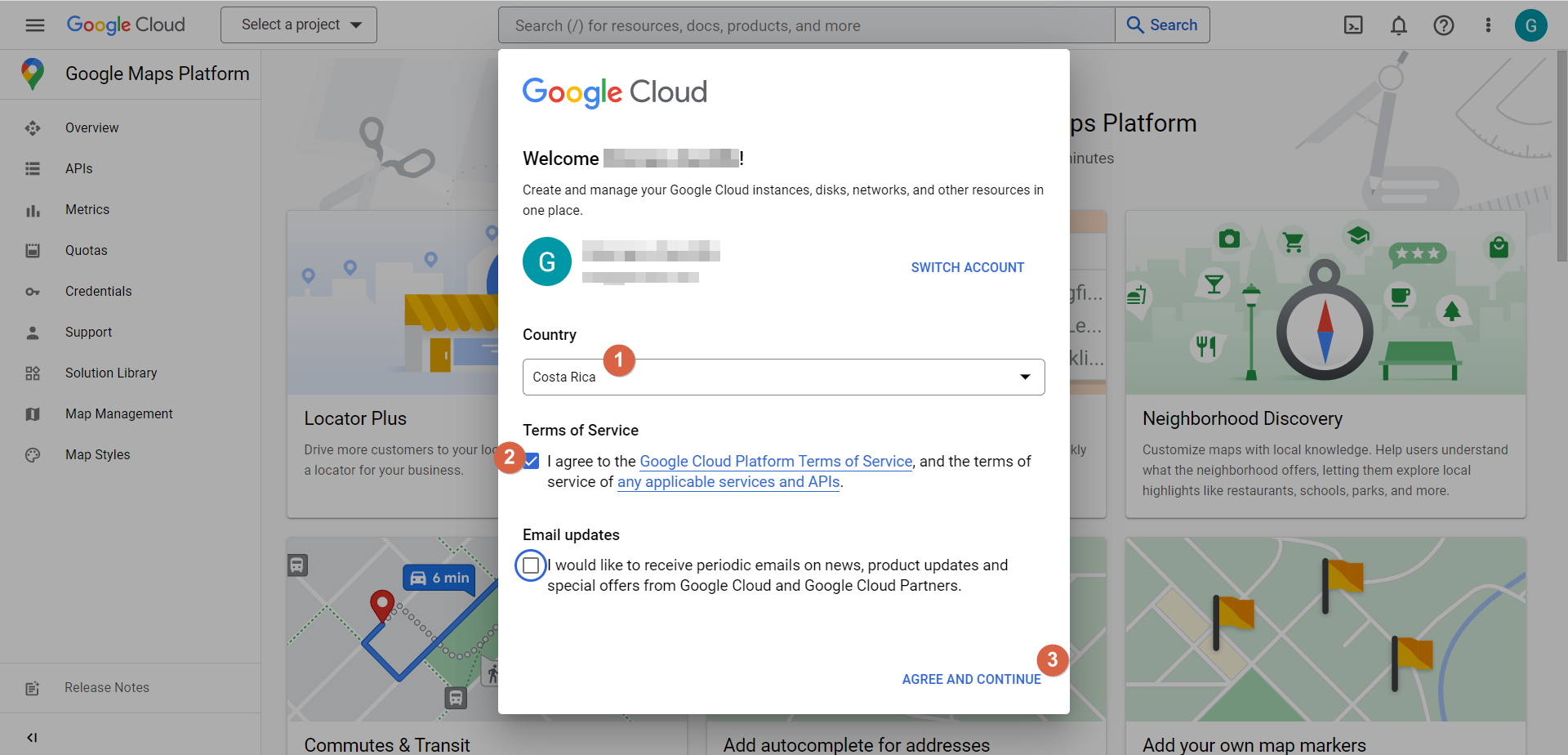Click the Release Notes document icon
The height and width of the screenshot is (755, 1568).
pos(33,688)
